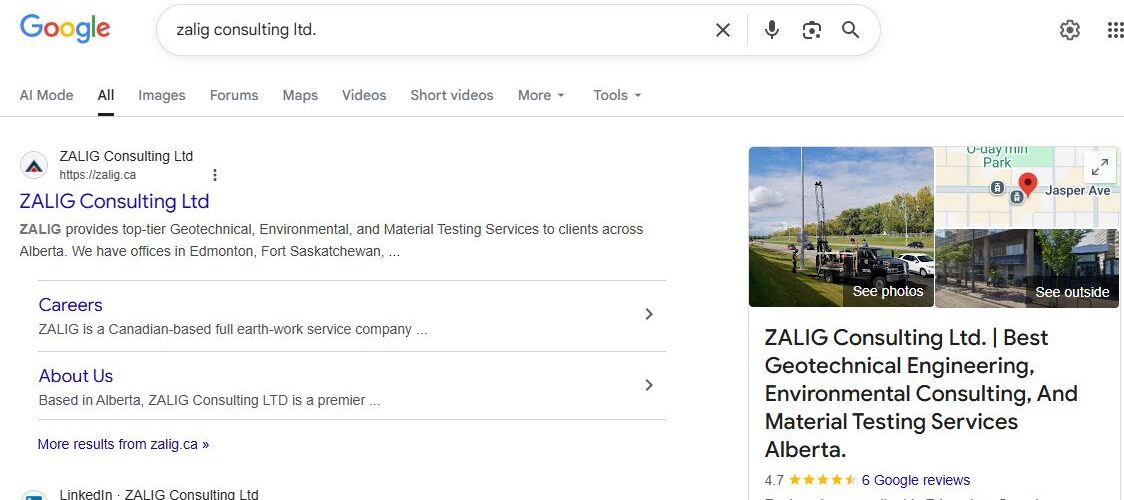Open More results from zalig.ca
Image resolution: width=1124 pixels, height=500 pixels.
[x=123, y=444]
